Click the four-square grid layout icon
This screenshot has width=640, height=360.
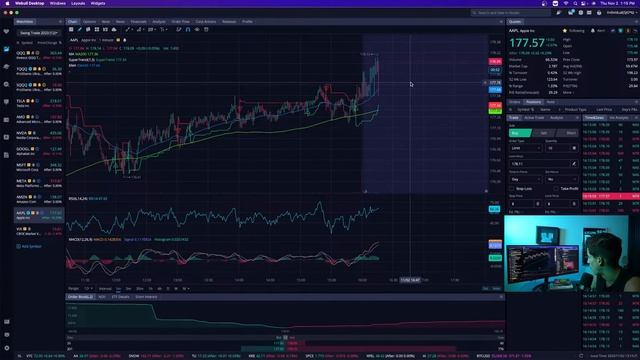coord(97,29)
